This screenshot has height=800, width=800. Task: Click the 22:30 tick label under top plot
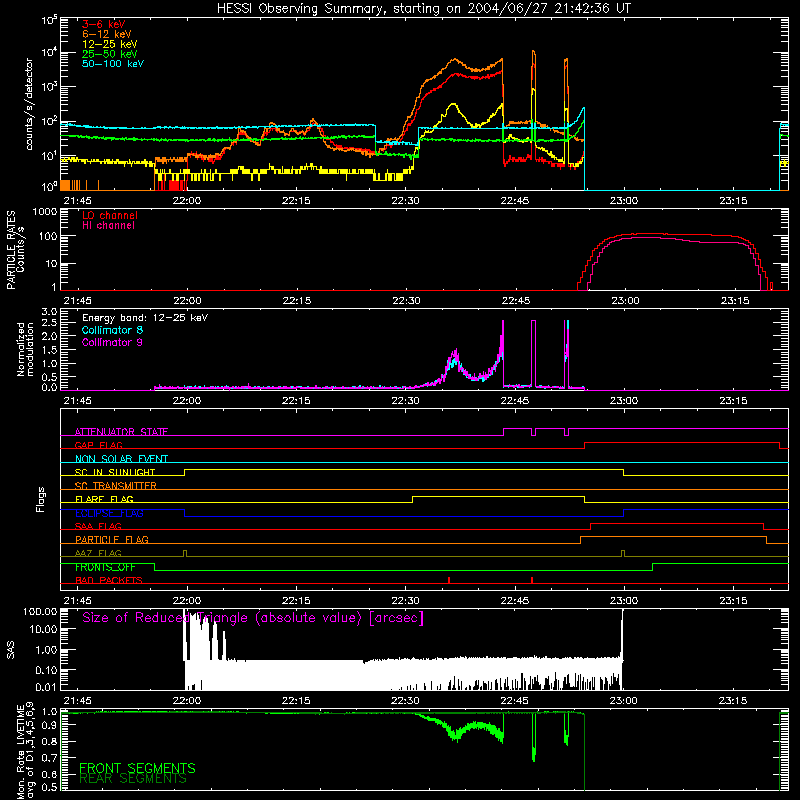pos(405,201)
